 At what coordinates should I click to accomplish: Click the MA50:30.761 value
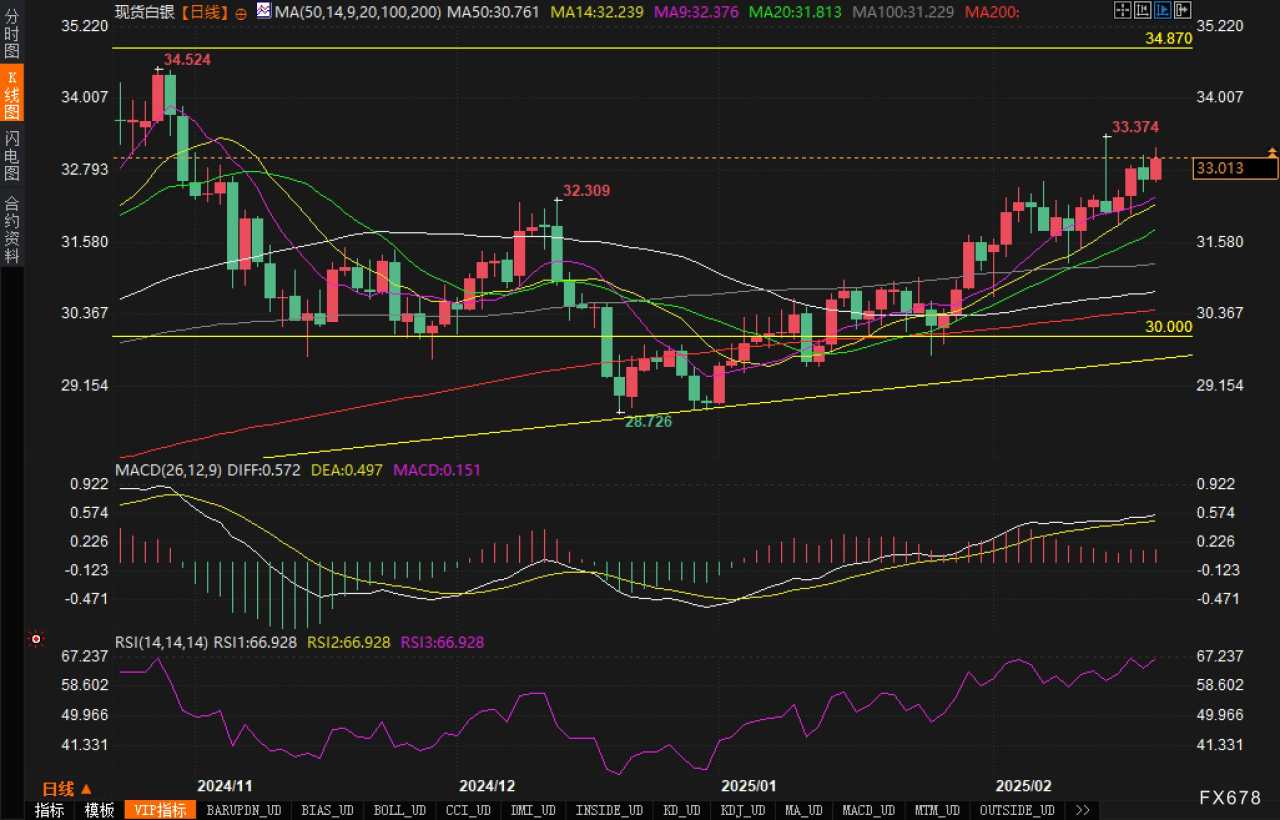pos(493,12)
